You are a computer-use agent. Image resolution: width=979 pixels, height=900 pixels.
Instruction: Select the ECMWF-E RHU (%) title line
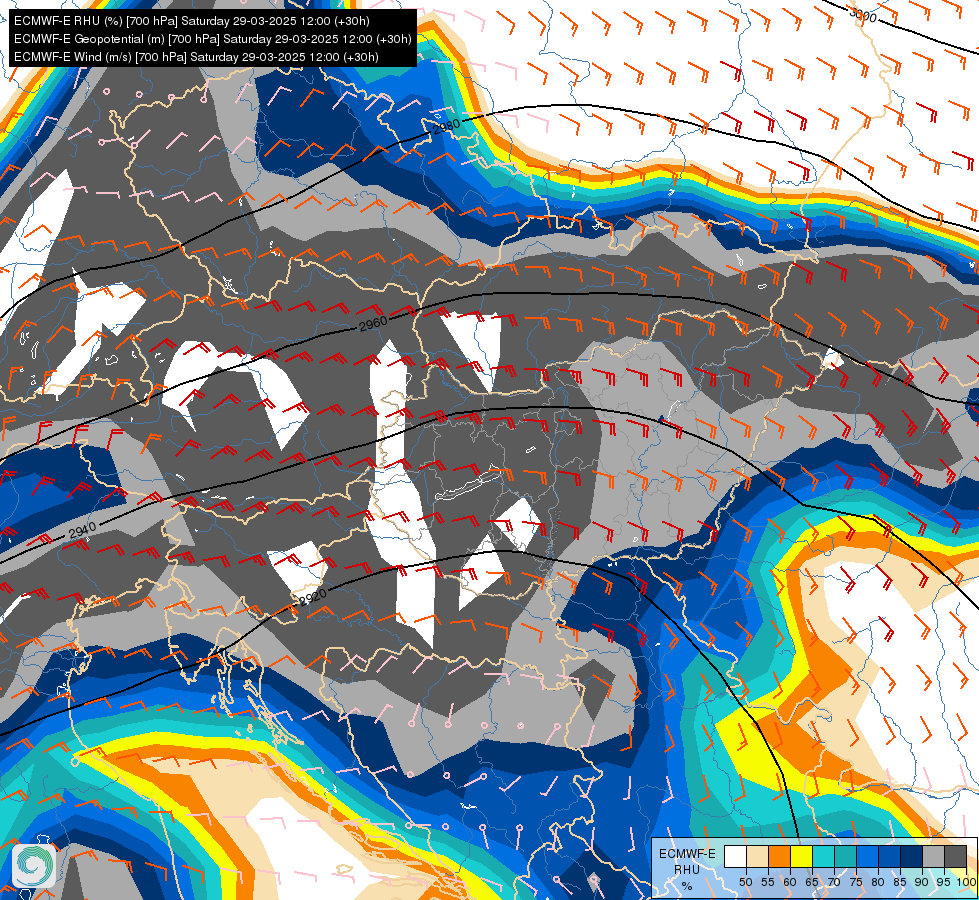click(x=192, y=21)
